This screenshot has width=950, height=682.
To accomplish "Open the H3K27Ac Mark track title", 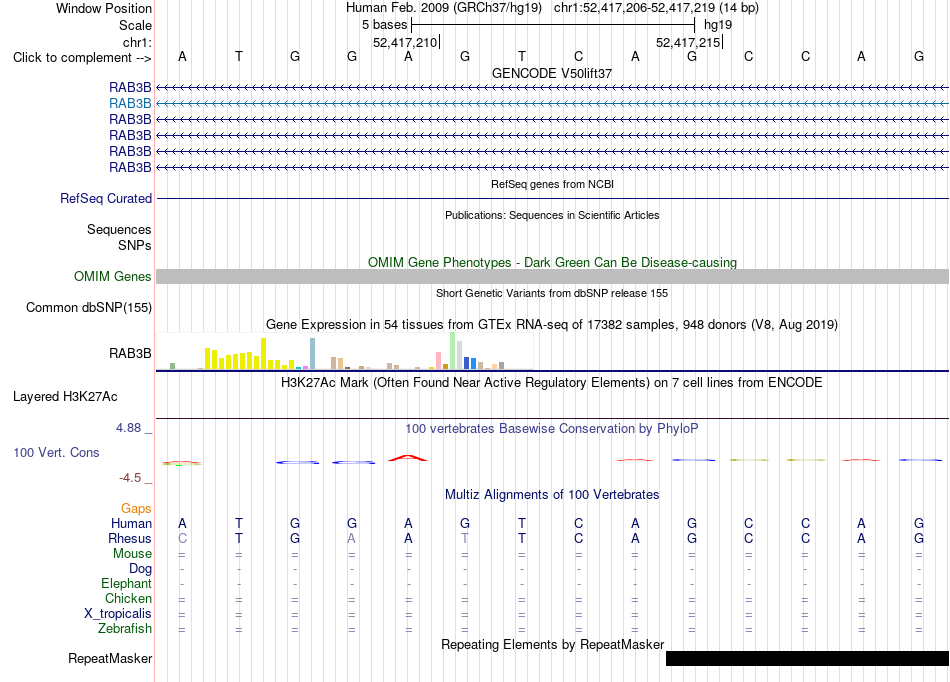I will coord(552,383).
